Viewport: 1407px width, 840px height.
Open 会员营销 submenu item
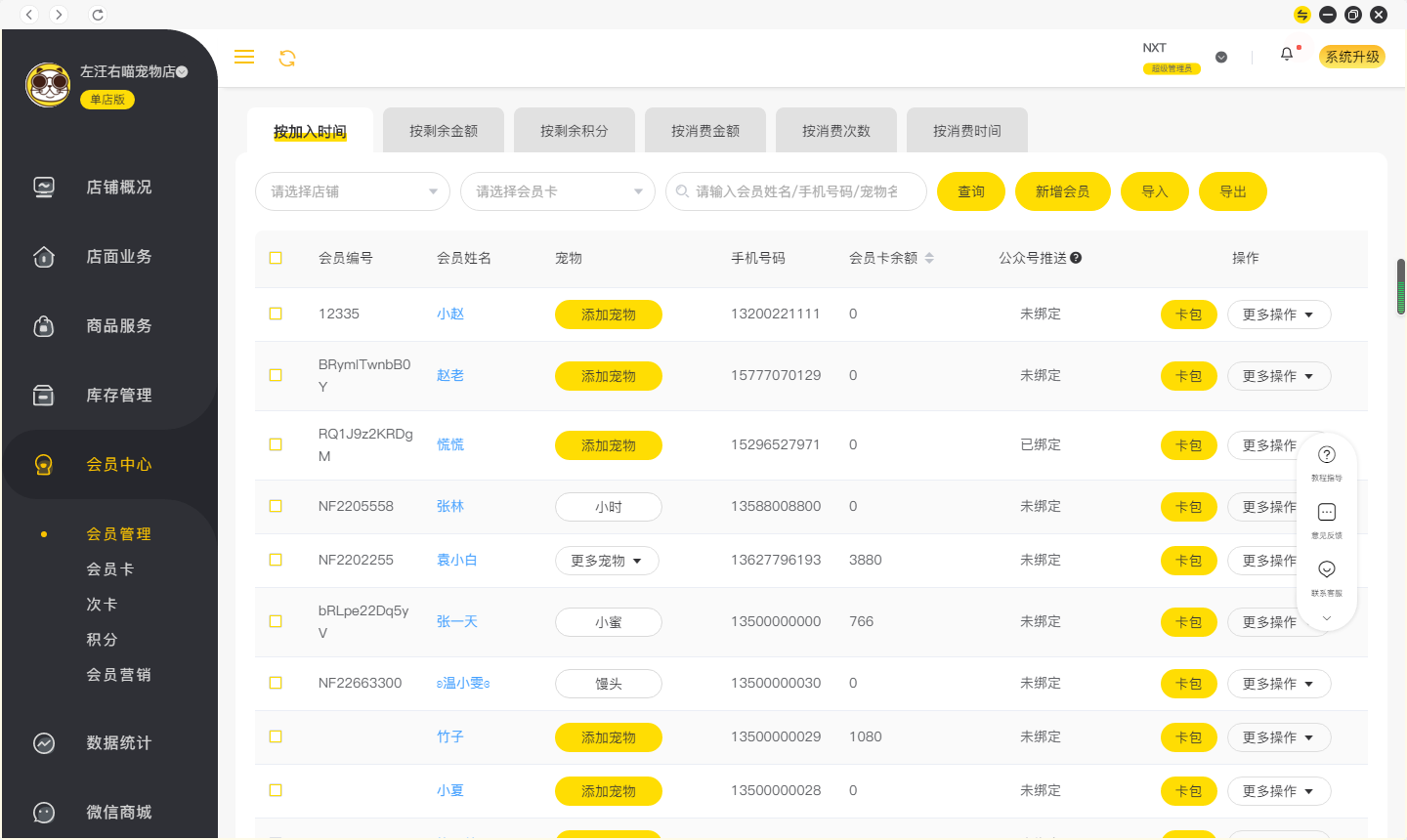pos(118,675)
